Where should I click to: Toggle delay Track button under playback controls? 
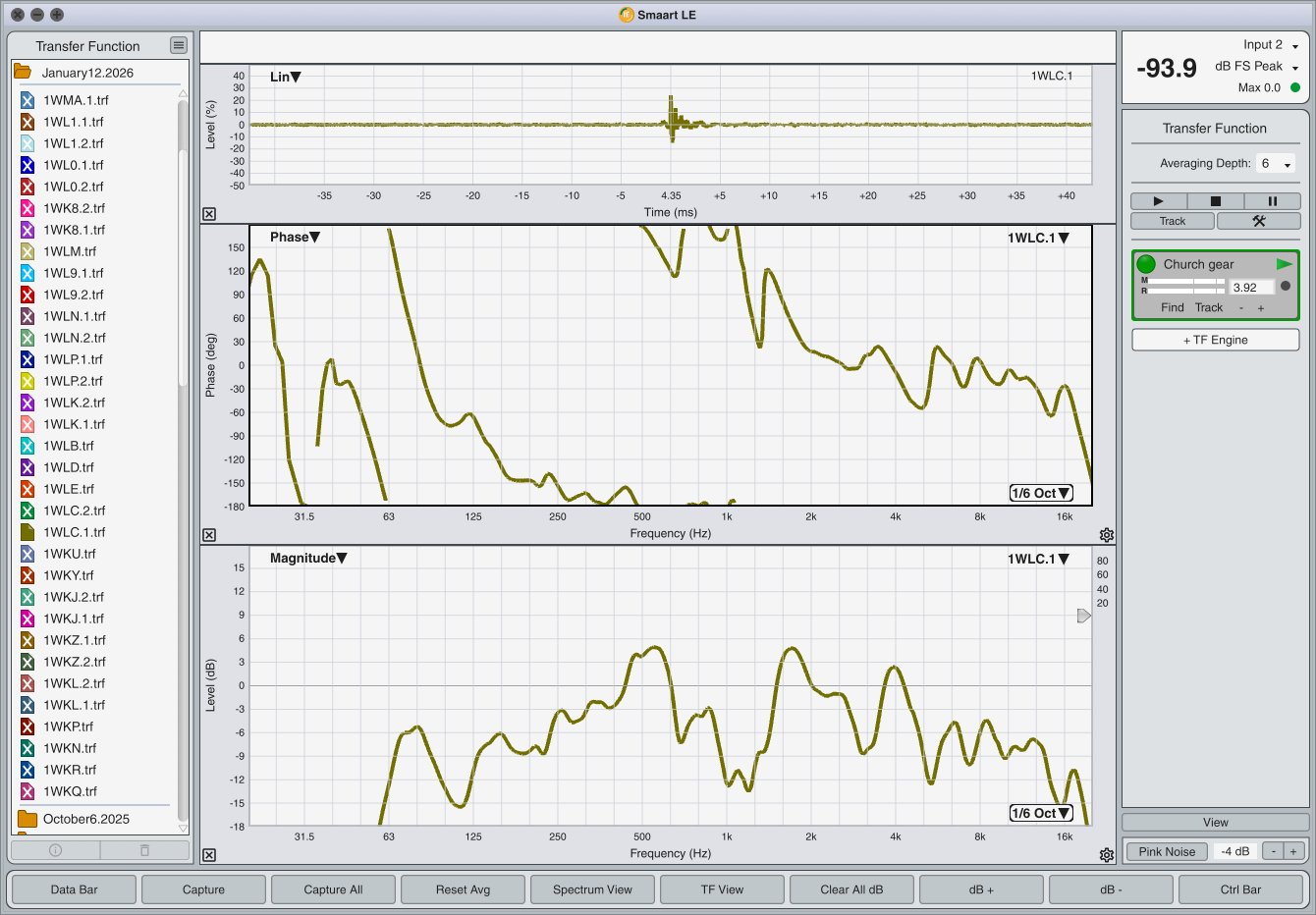tap(1173, 221)
